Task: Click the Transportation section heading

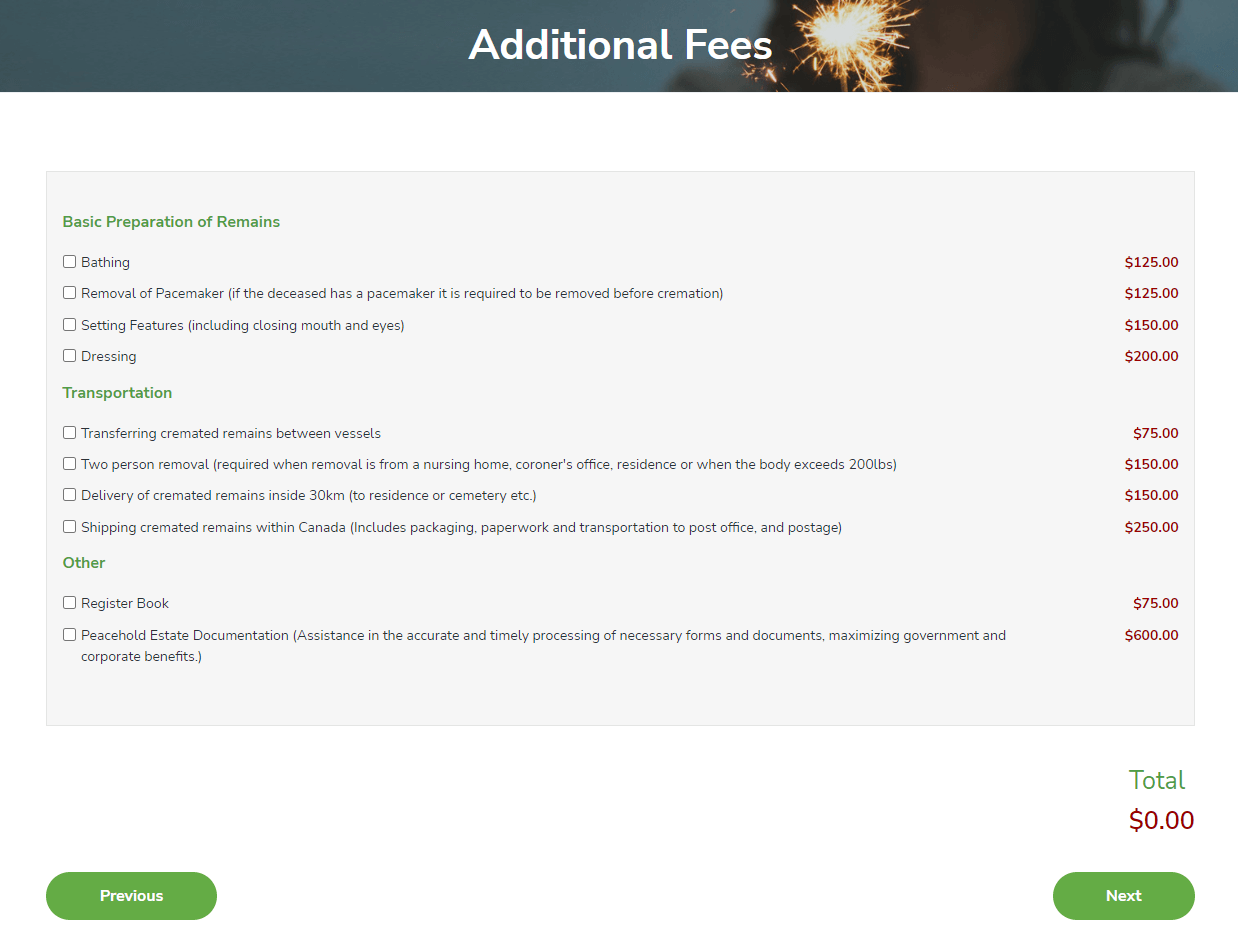Action: pyautogui.click(x=117, y=393)
